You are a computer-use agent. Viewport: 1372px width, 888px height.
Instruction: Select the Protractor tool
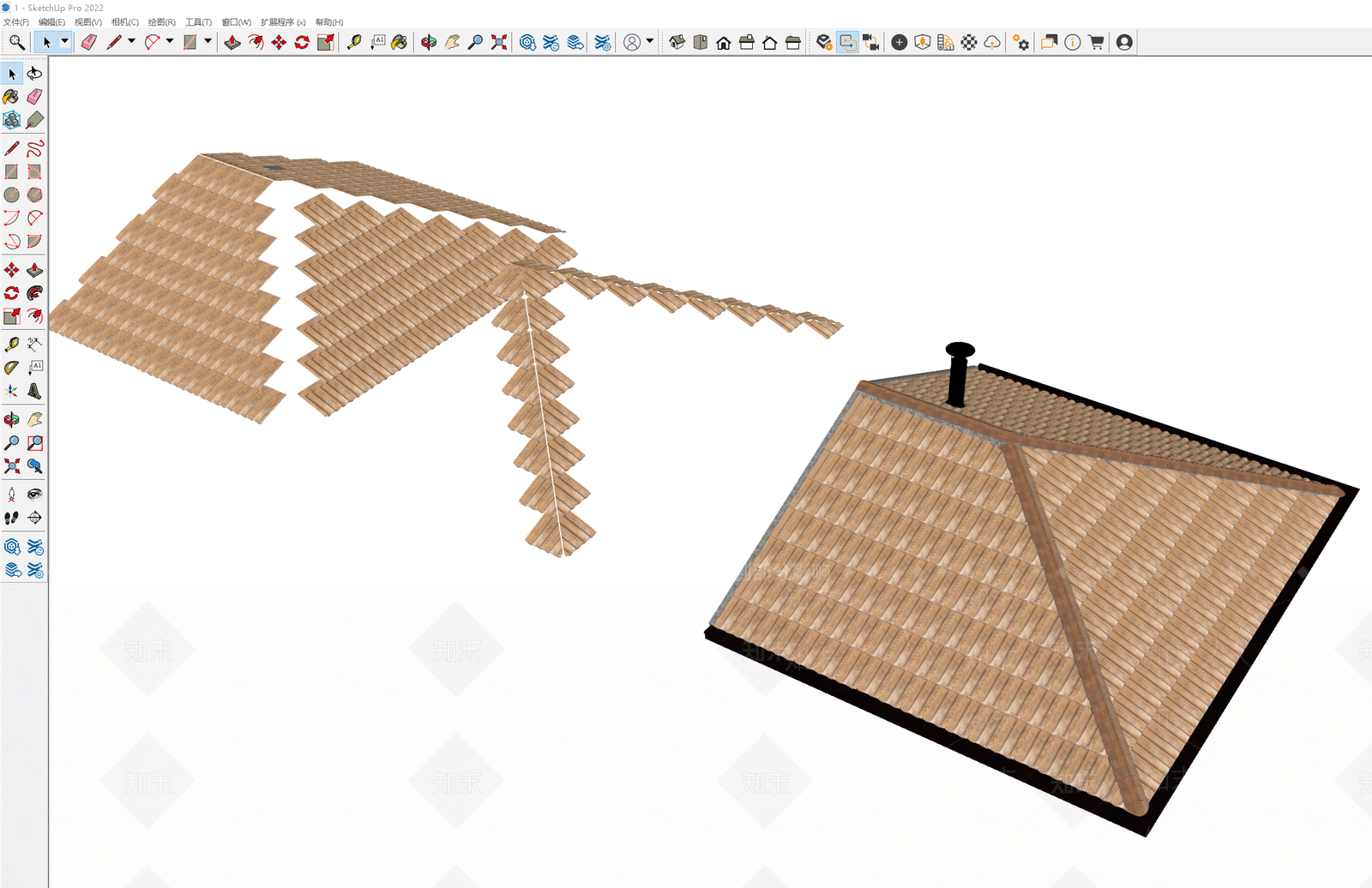pyautogui.click(x=11, y=367)
